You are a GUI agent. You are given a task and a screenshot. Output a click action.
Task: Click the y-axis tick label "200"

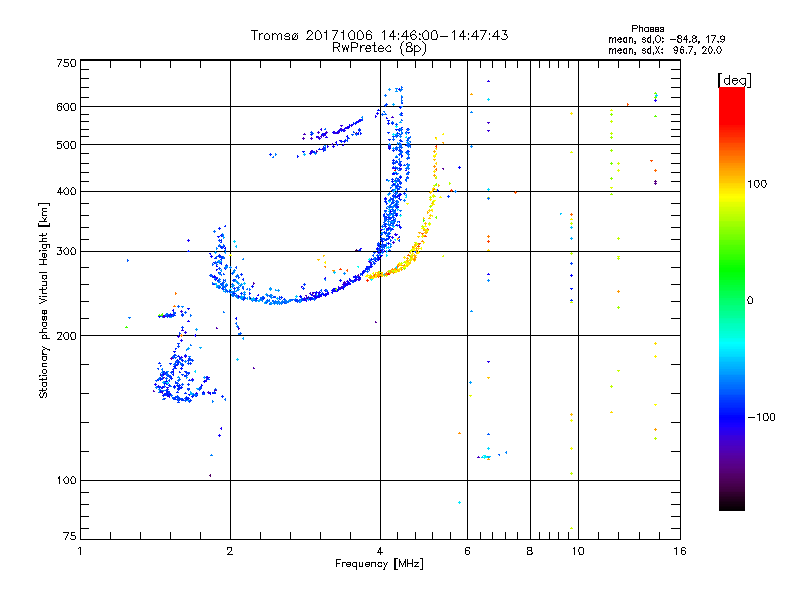66,335
